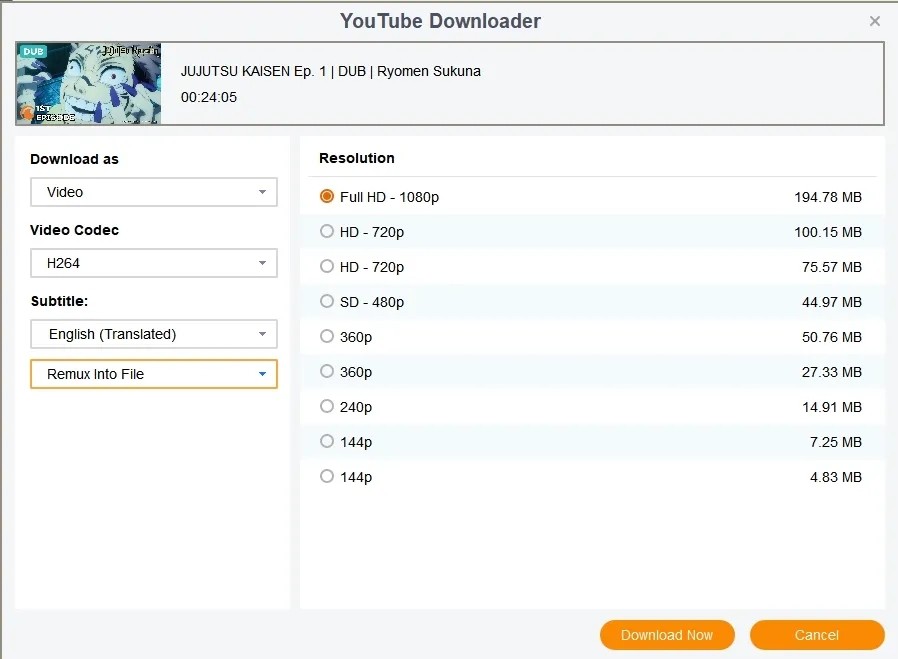This screenshot has width=898, height=659.
Task: Click the Resolution heading
Action: click(x=357, y=158)
